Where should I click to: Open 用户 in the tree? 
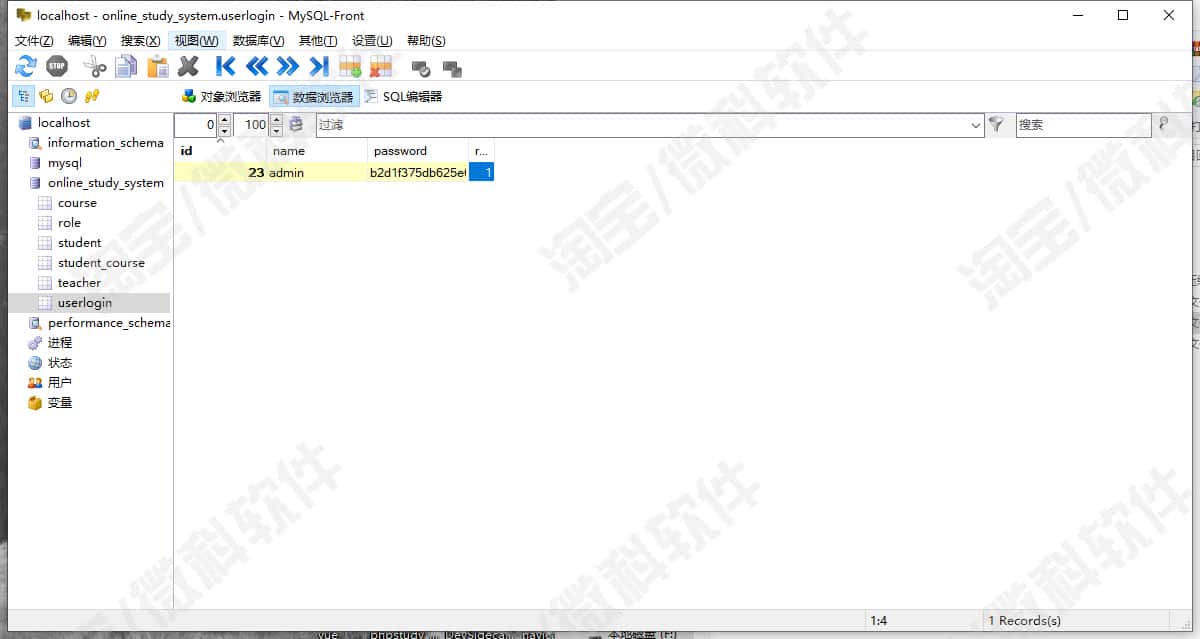[x=60, y=383]
